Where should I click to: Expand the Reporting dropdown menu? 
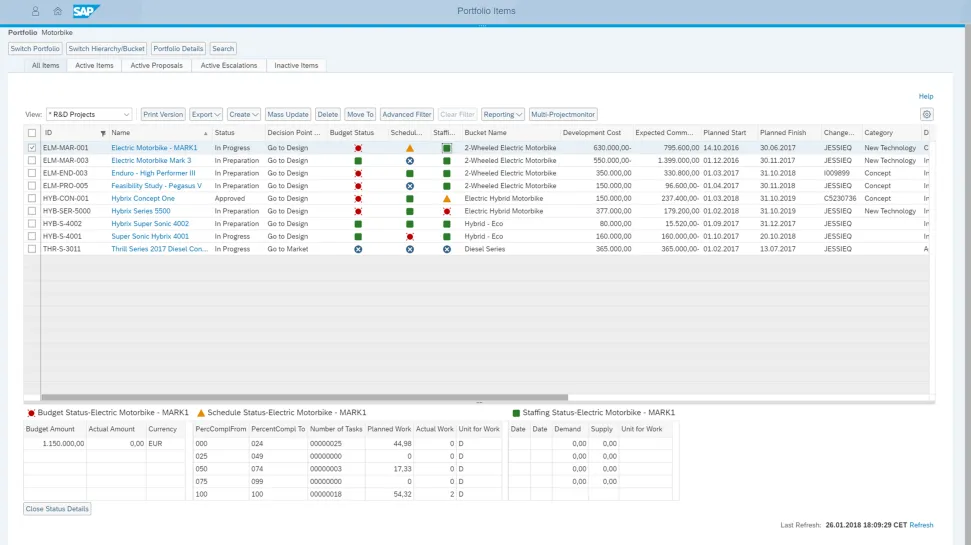(x=502, y=115)
